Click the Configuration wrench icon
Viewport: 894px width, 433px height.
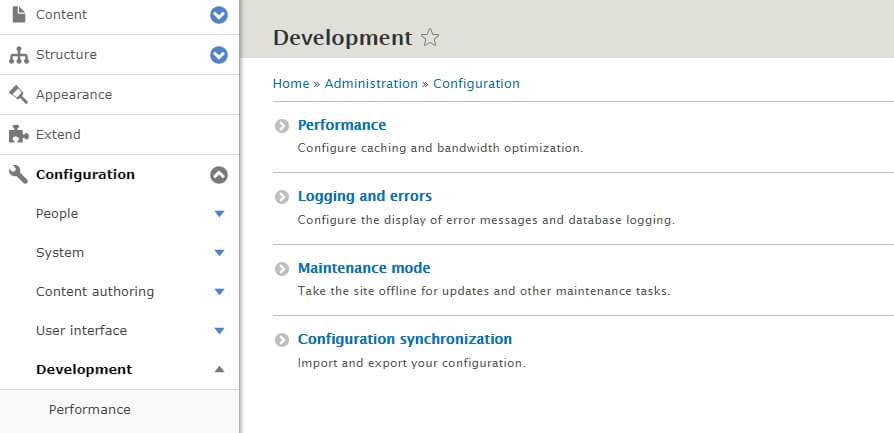point(18,175)
